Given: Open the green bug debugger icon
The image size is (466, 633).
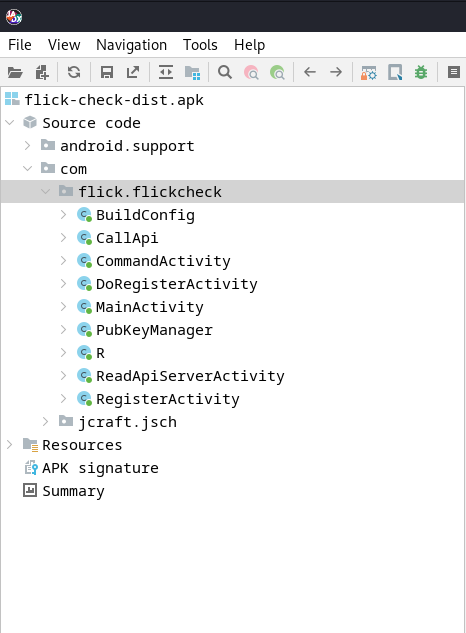Looking at the screenshot, I should click(x=421, y=72).
